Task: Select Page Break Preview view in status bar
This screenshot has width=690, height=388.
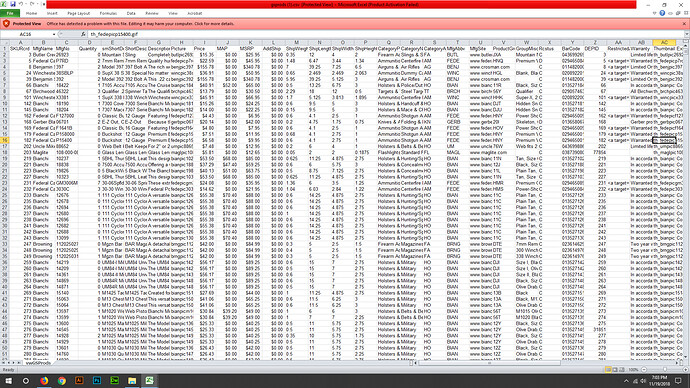Action: 622,370
